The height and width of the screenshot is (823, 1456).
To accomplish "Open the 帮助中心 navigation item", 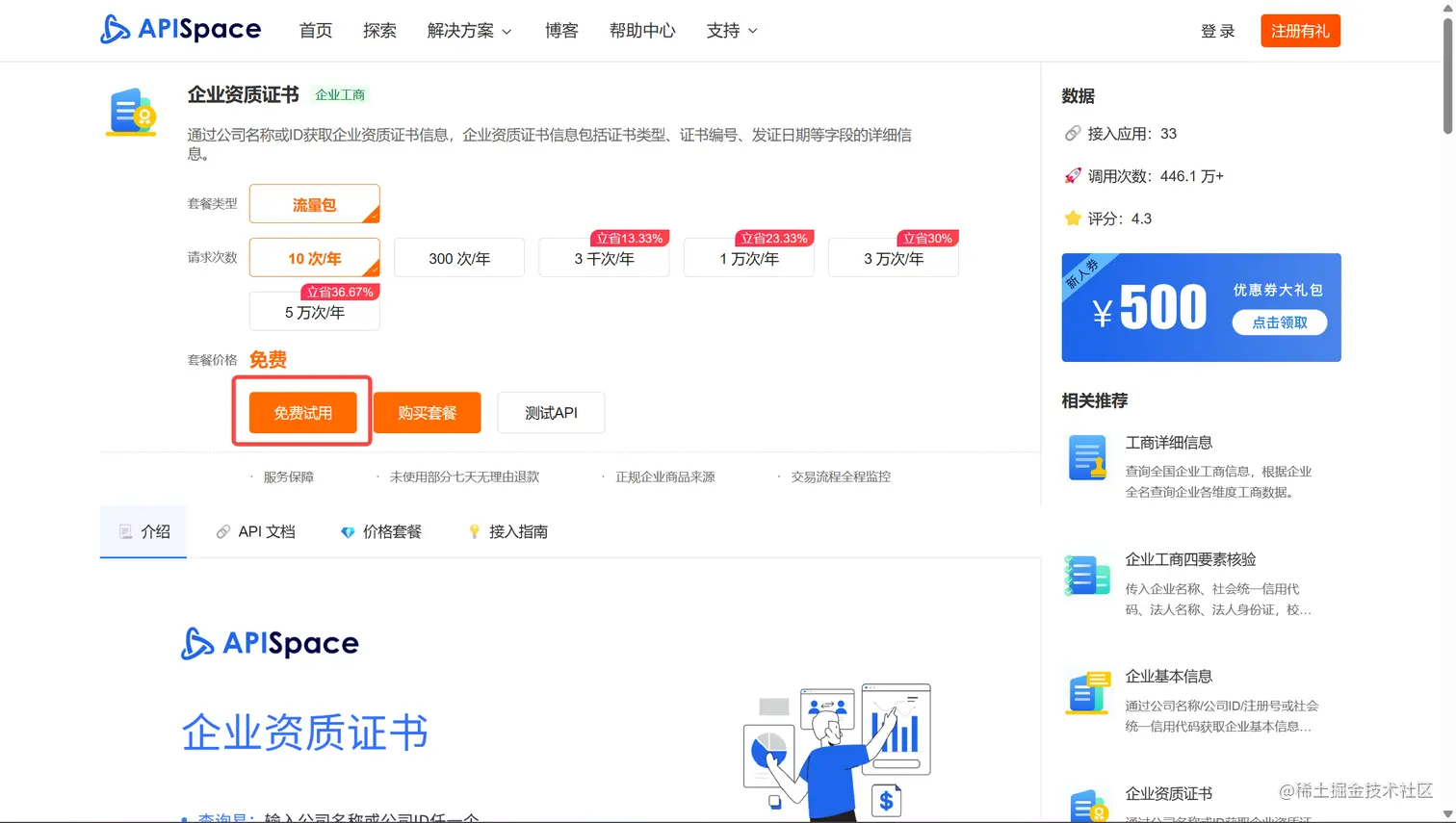I will coord(642,31).
